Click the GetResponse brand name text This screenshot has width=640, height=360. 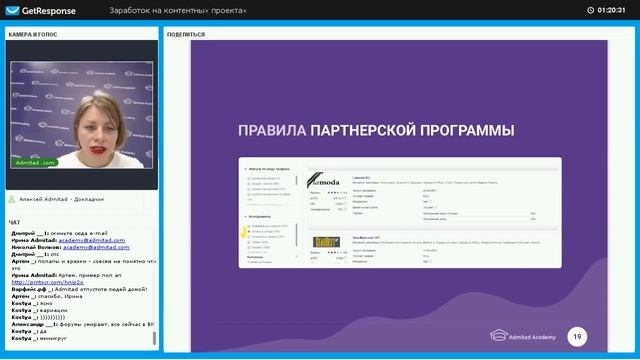[49, 11]
